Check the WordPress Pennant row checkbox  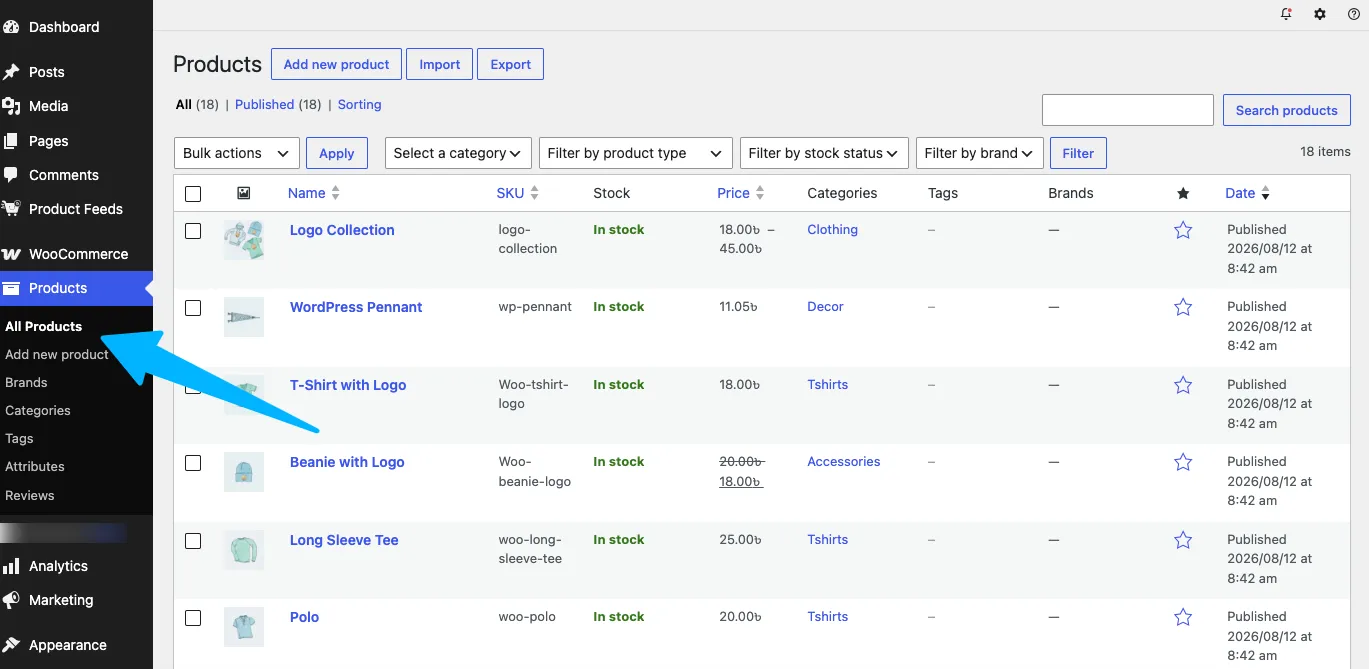[x=193, y=308]
